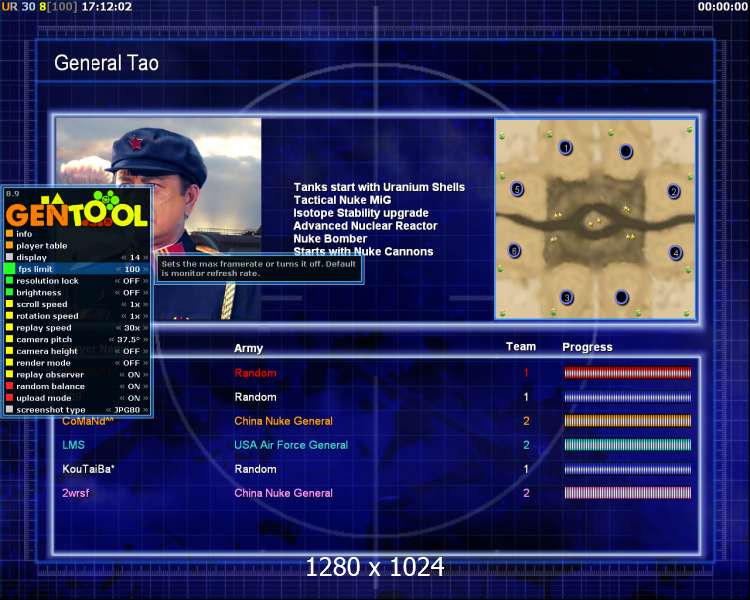Click the yellow square beside rotation speed

coord(9,316)
